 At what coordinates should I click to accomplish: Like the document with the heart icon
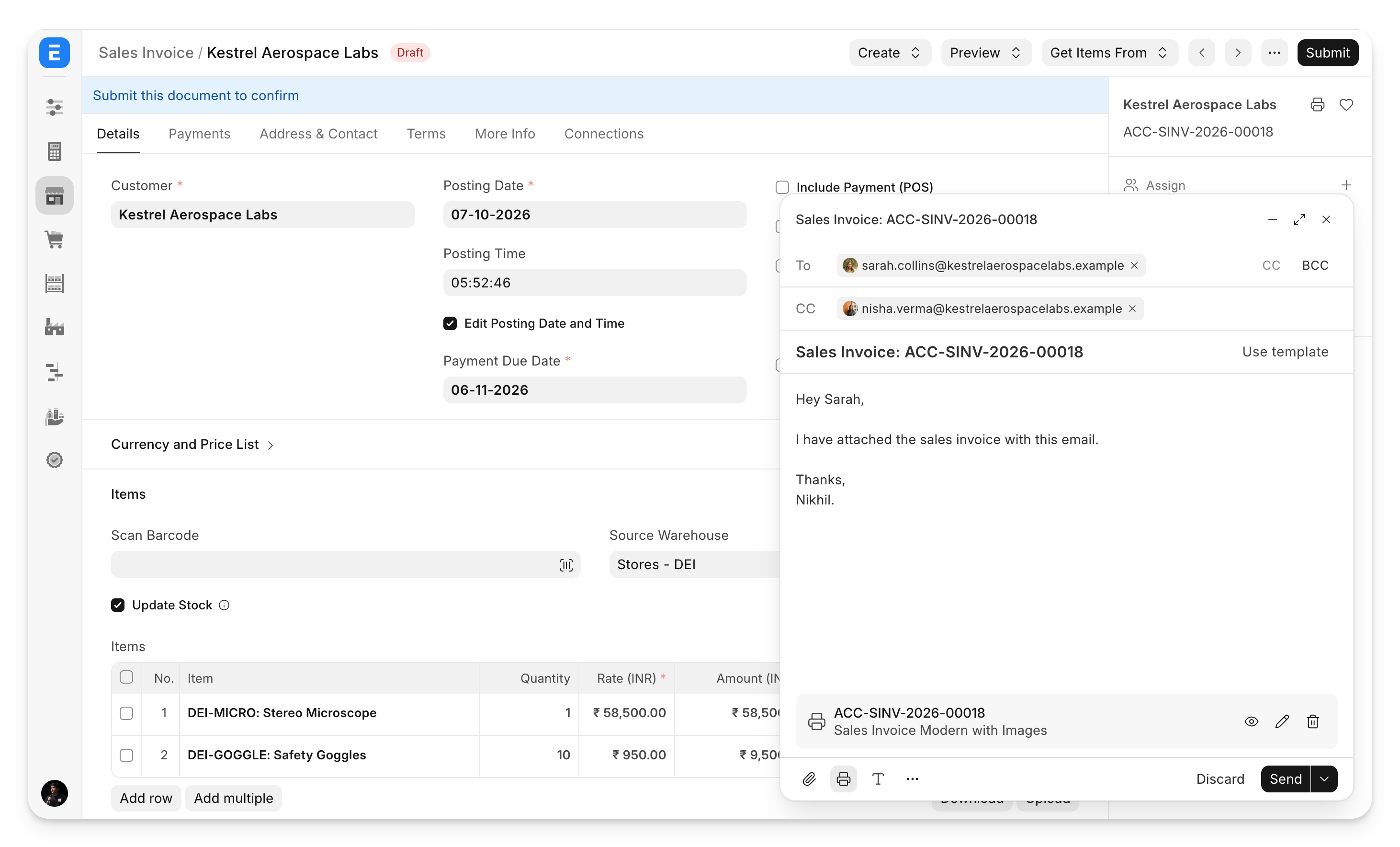tap(1346, 104)
